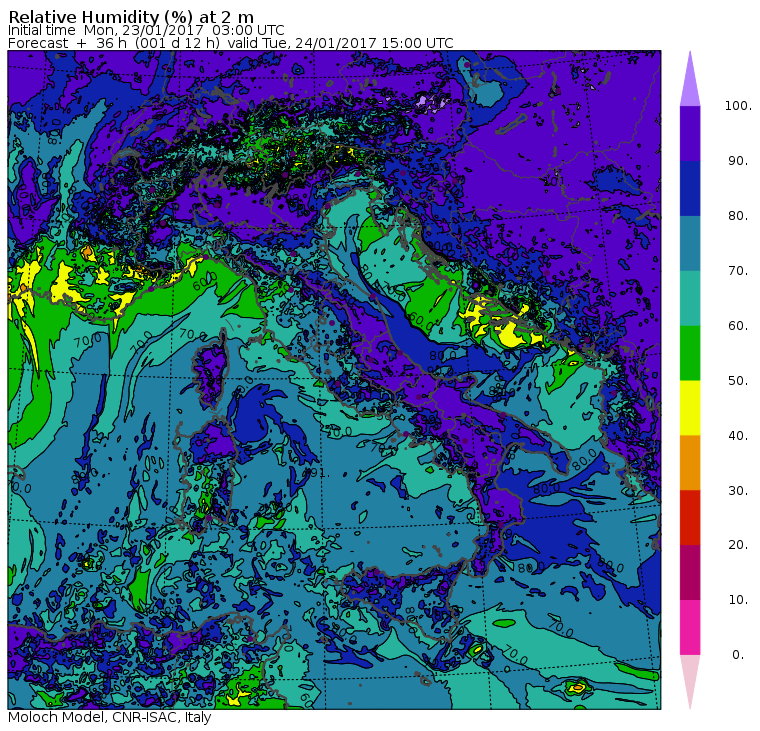
Task: Click the orange 30-40 colorbar segment
Action: (690, 463)
